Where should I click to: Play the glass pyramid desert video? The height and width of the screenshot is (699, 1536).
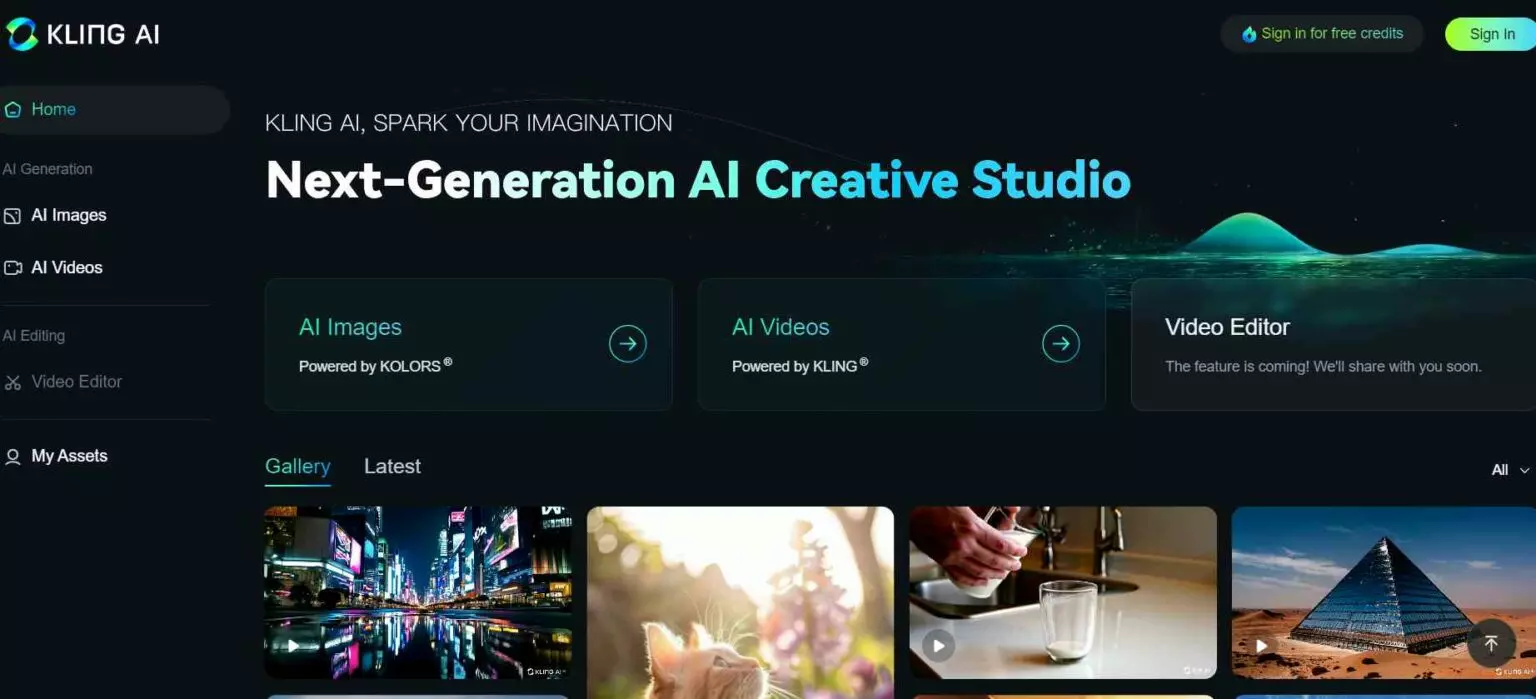1262,646
